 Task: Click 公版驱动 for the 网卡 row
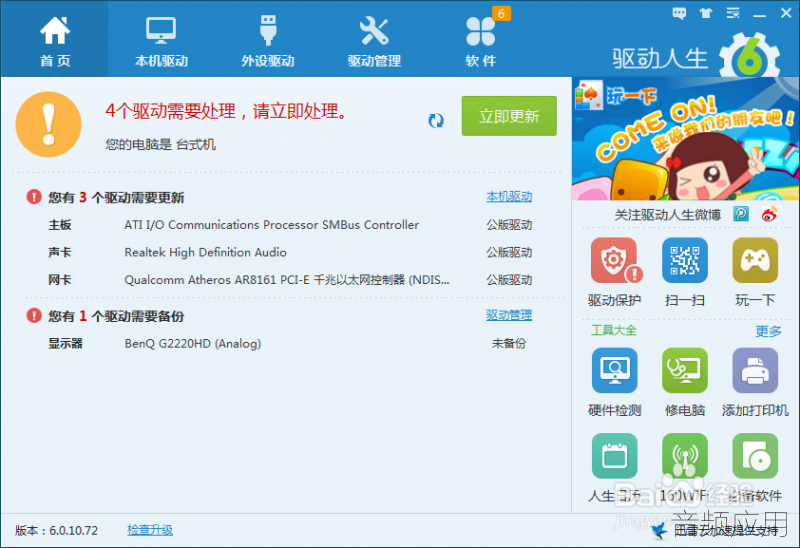(x=509, y=280)
